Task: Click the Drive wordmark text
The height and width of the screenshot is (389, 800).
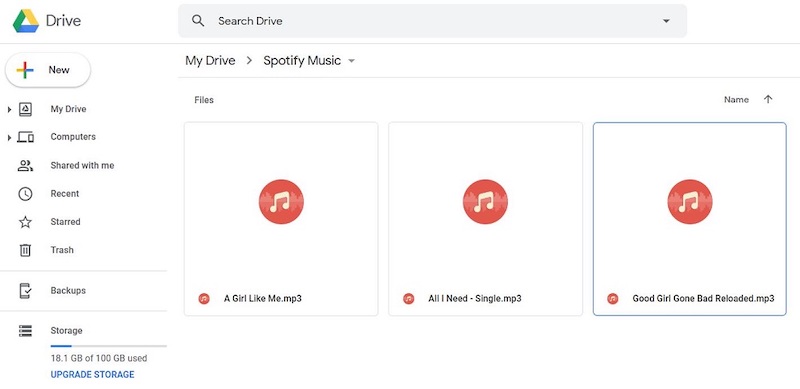Action: point(63,21)
